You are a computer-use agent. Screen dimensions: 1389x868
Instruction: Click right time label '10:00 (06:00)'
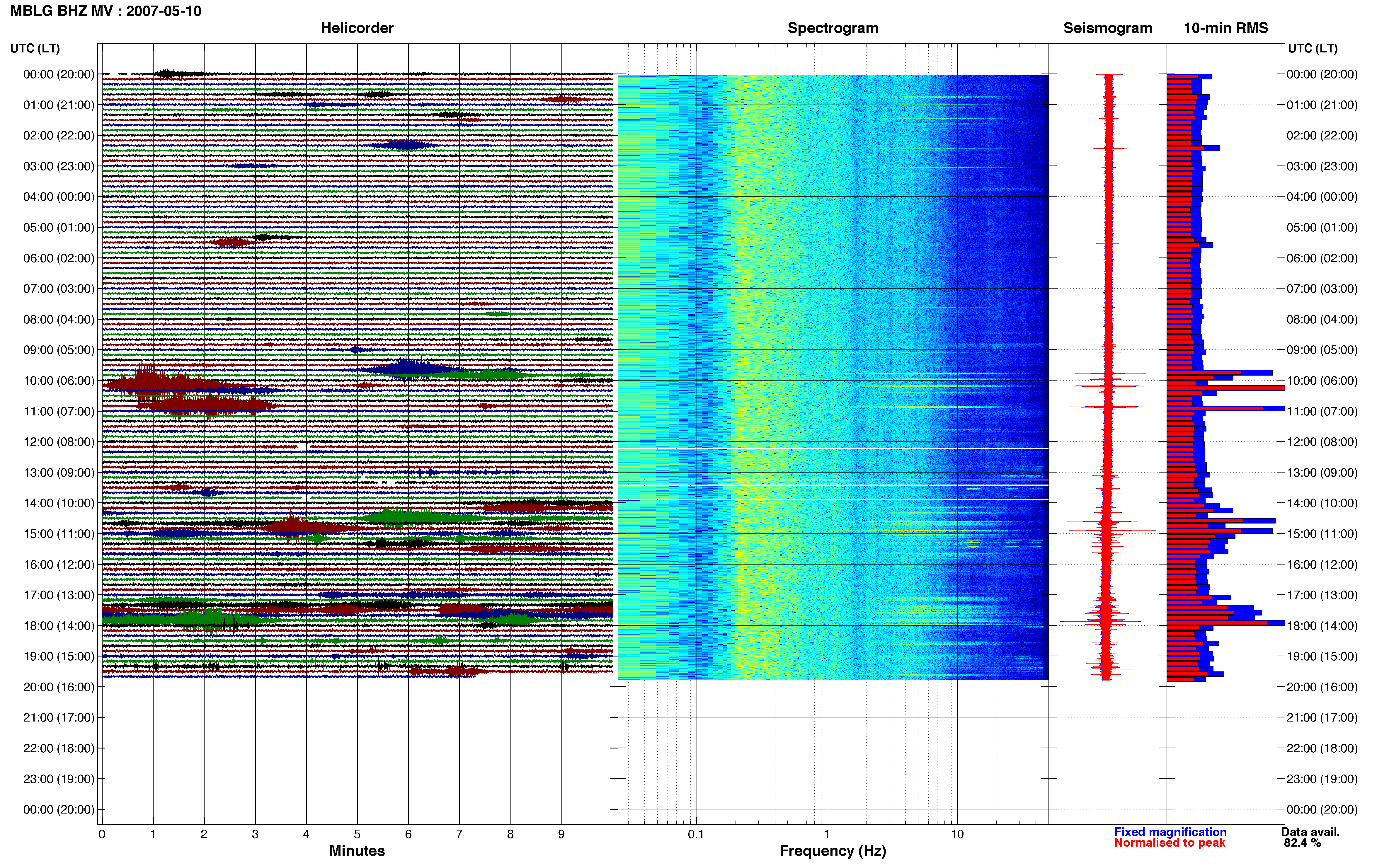[1322, 381]
